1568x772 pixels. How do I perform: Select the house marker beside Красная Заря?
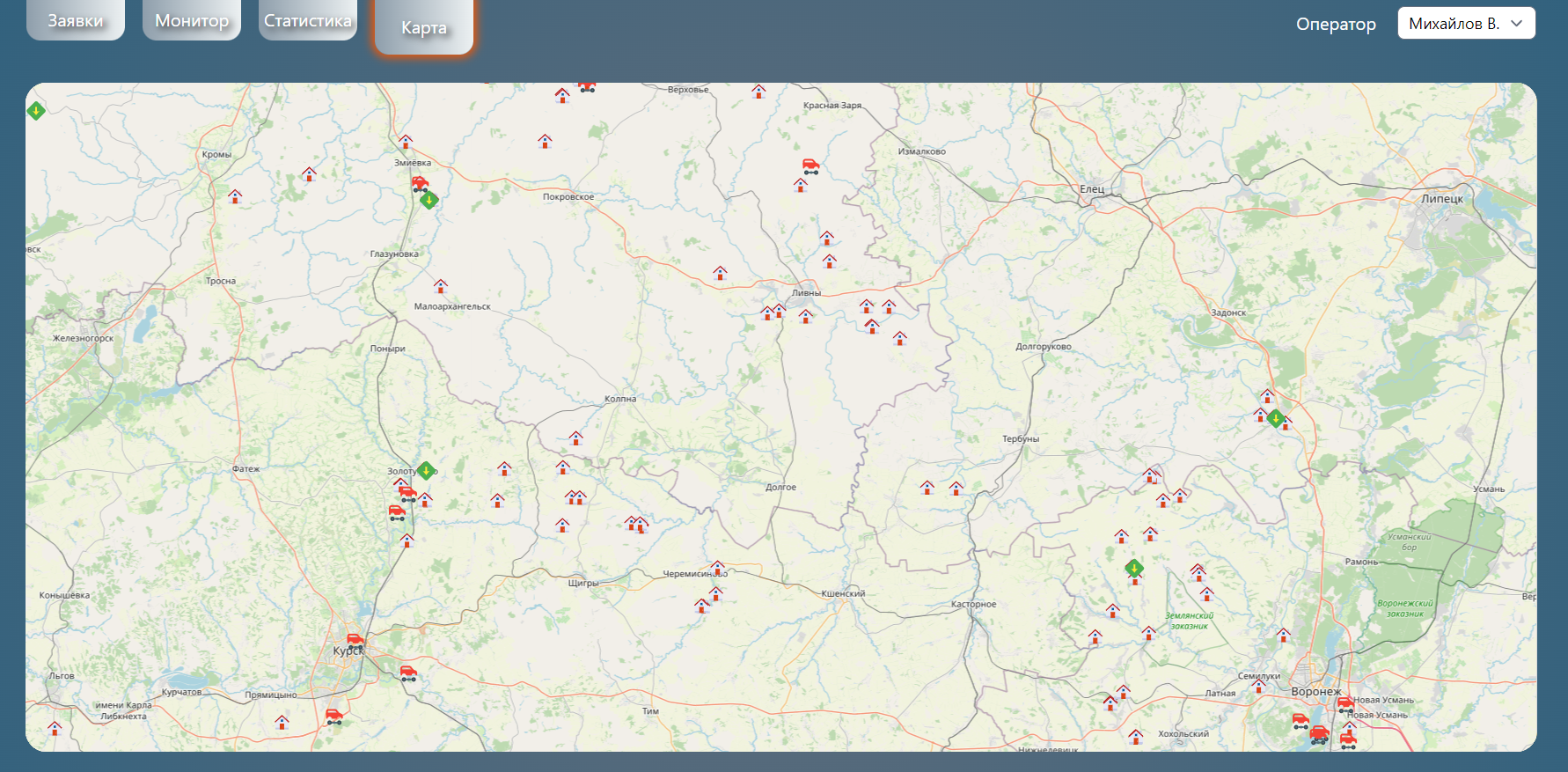pos(758,91)
